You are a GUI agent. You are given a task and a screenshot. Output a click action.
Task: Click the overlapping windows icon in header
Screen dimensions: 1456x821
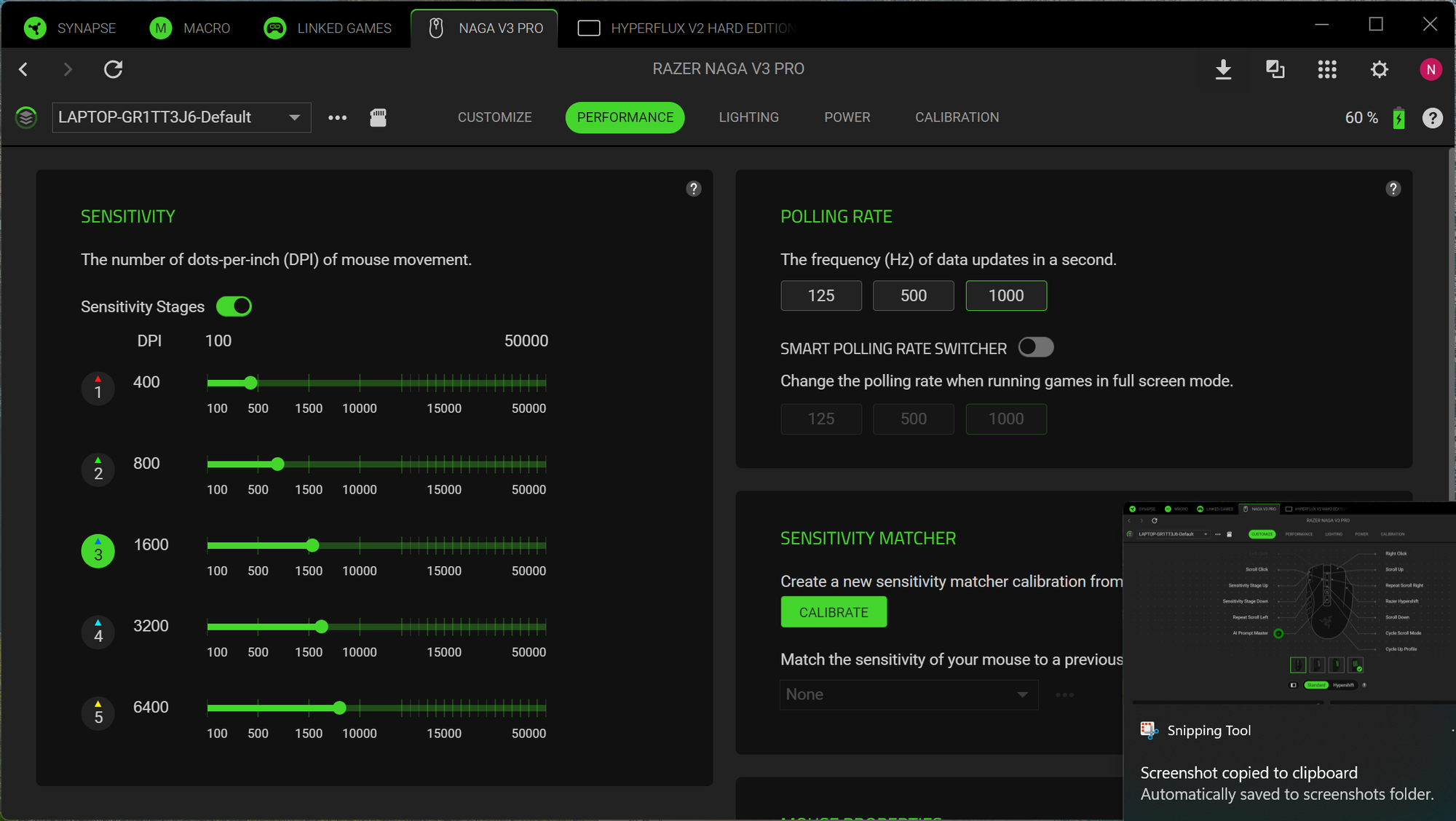(1275, 69)
